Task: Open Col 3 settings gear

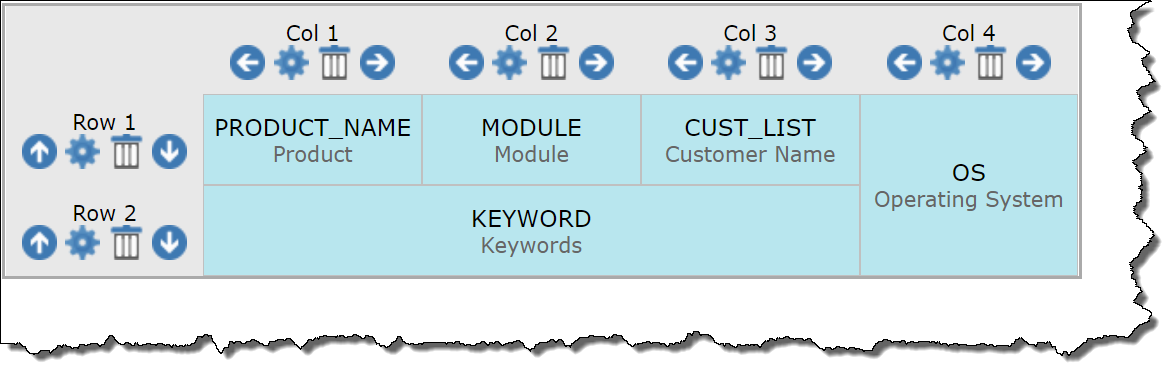Action: point(728,63)
